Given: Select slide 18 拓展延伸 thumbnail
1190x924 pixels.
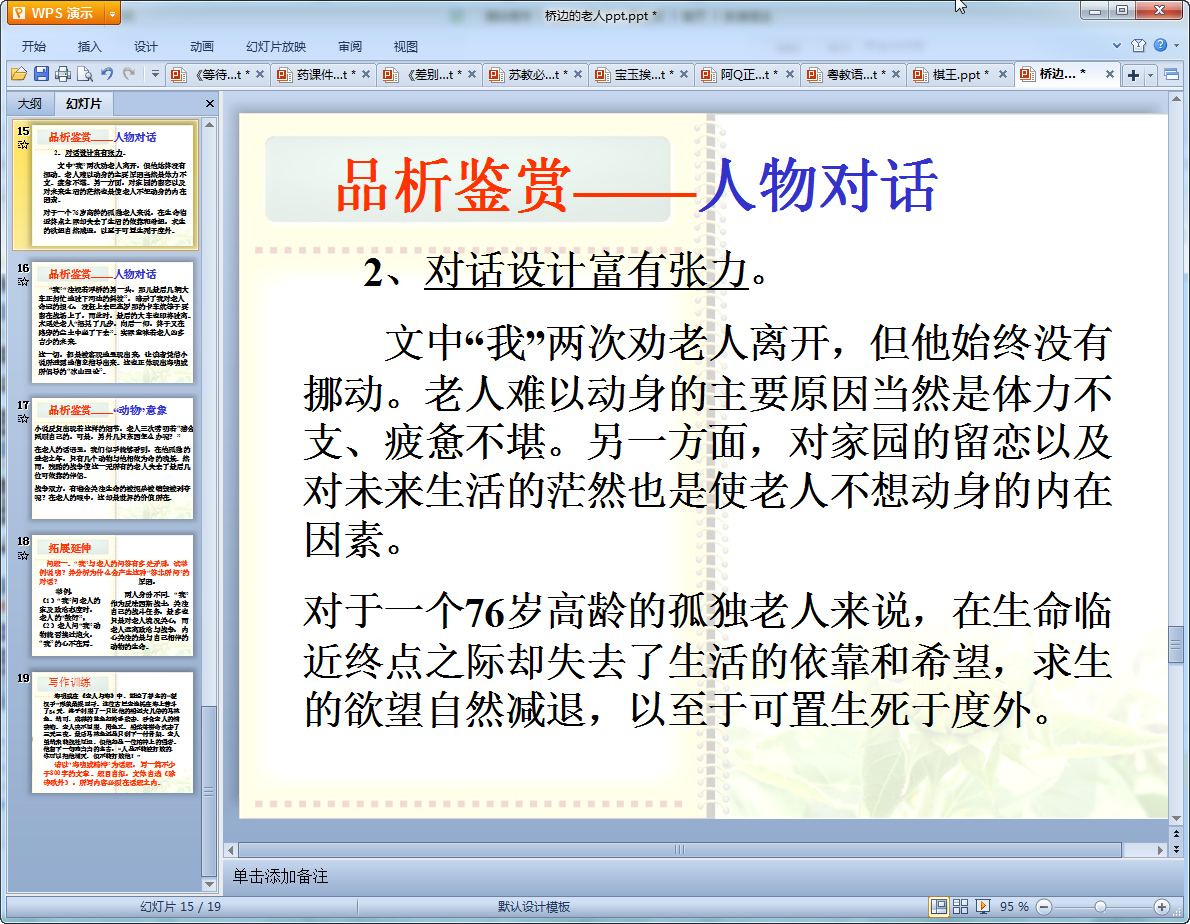Looking at the screenshot, I should pyautogui.click(x=113, y=595).
